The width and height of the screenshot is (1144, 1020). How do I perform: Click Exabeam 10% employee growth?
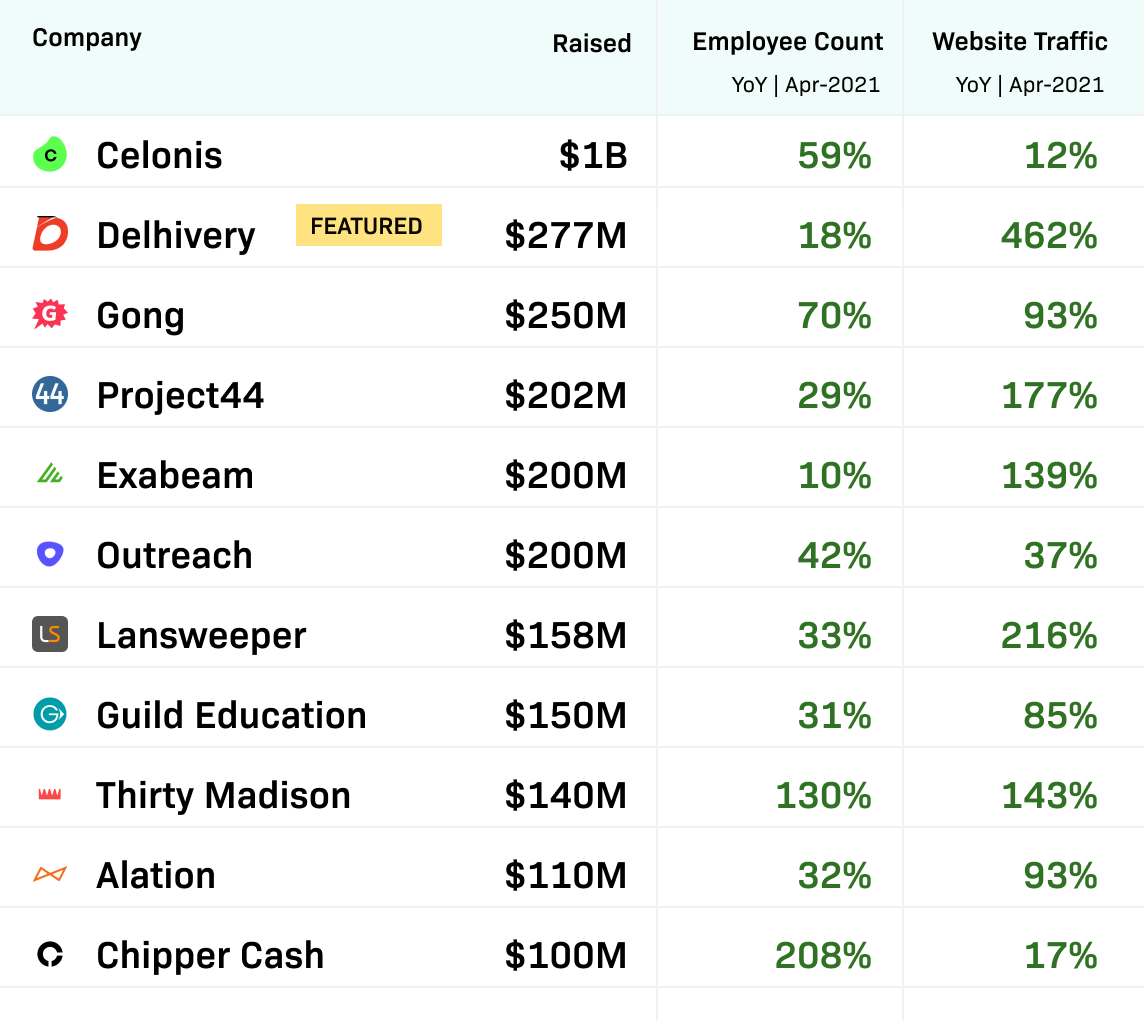coord(835,476)
